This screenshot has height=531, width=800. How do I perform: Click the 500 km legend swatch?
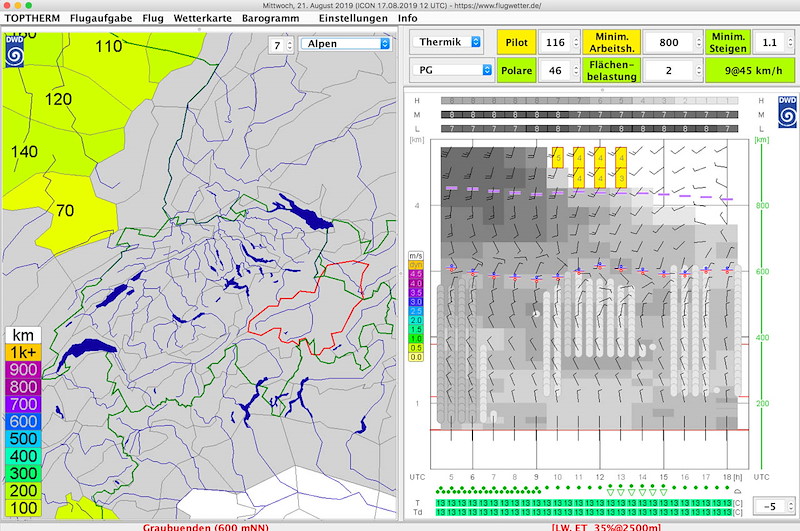tap(23, 439)
